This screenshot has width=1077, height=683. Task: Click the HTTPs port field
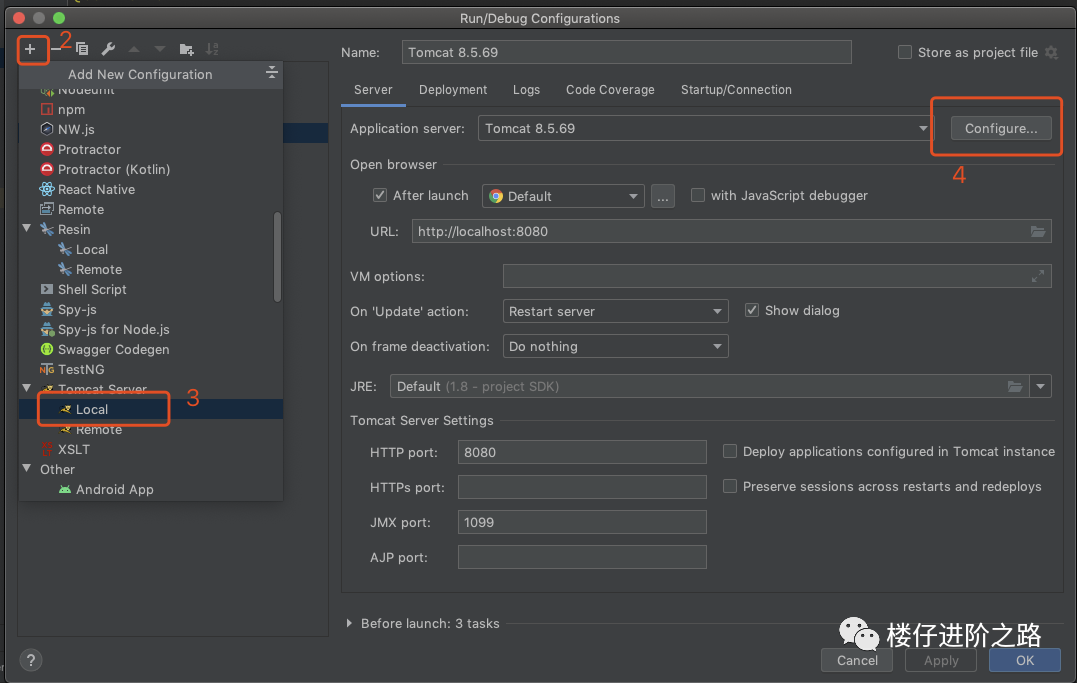pyautogui.click(x=582, y=487)
